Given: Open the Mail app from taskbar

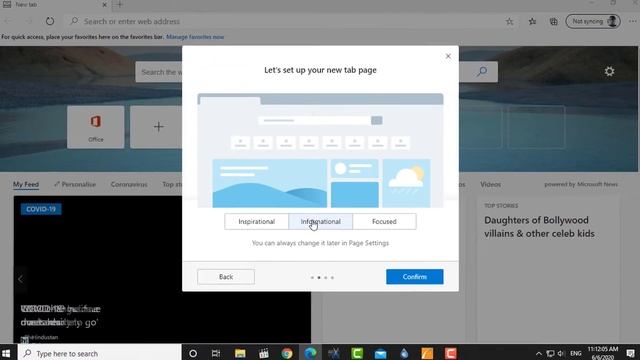Looking at the screenshot, I should pos(380,353).
